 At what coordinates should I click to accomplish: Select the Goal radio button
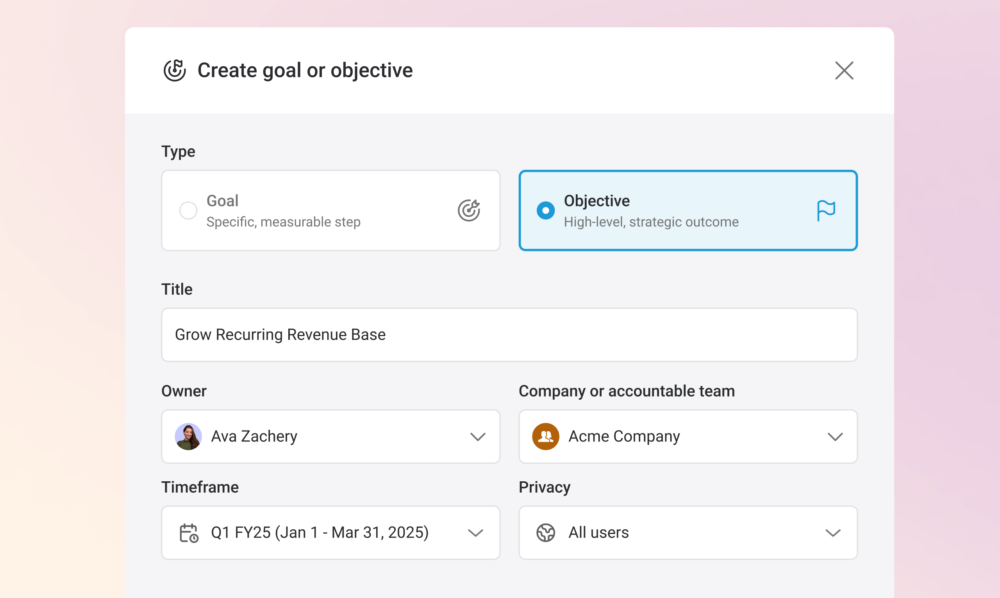tap(188, 210)
